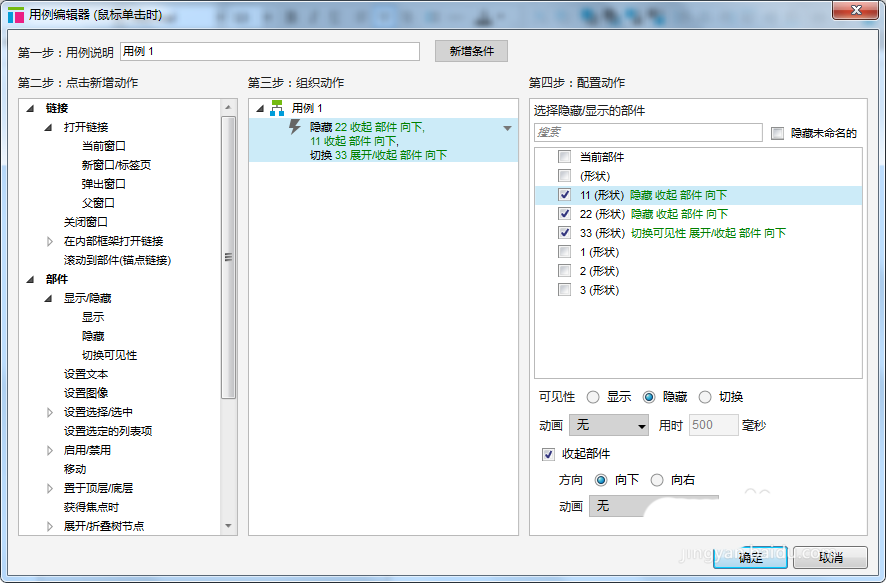This screenshot has width=886, height=583.
Task: Open the action item dropdown arrow
Action: pos(507,128)
